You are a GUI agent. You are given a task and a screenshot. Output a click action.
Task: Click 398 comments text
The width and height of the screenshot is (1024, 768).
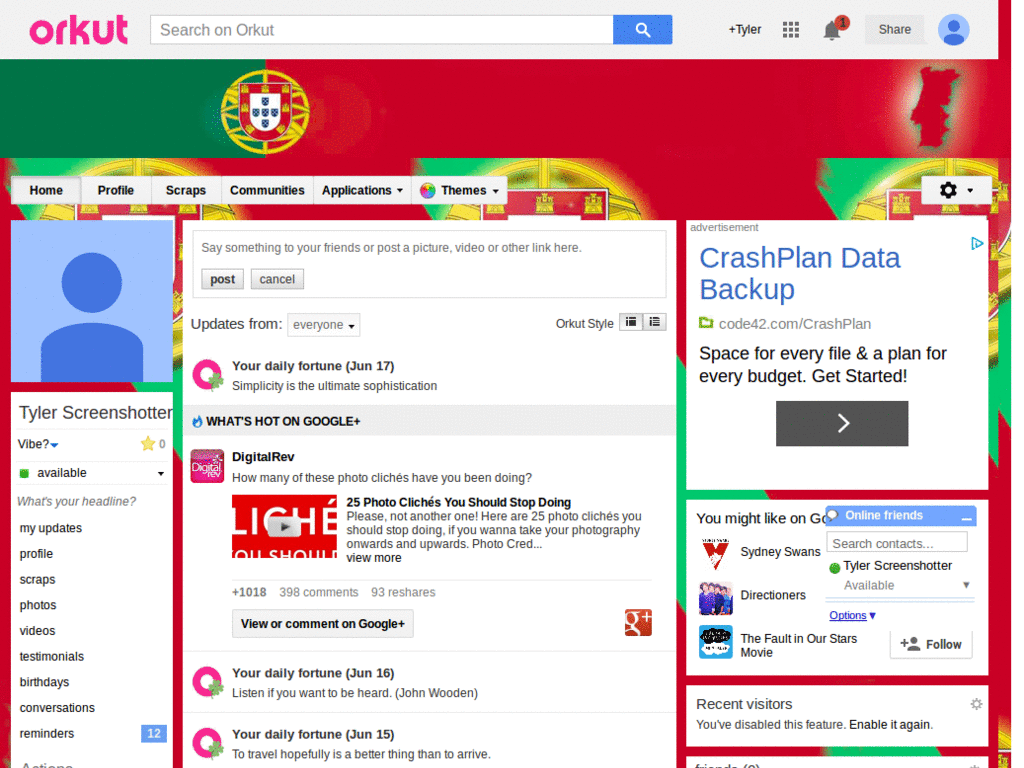(319, 592)
